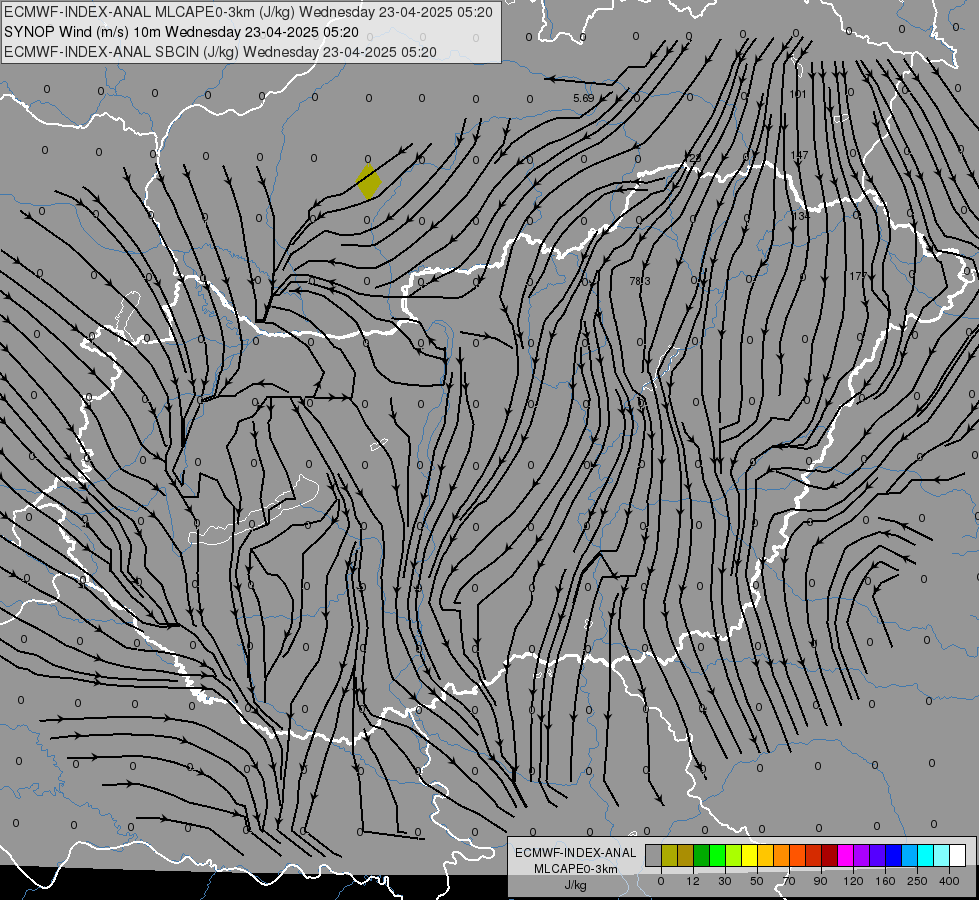This screenshot has height=900, width=979.
Task: Click the olive swatch in the legend
Action: tap(669, 855)
